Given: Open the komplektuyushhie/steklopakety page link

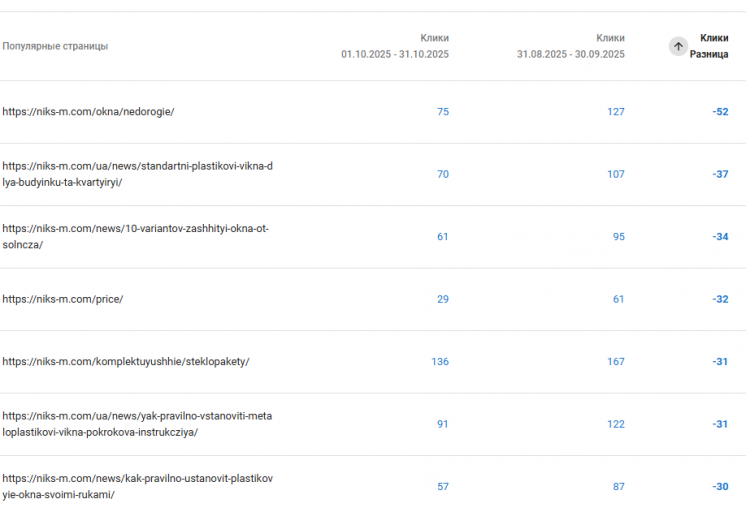Looking at the screenshot, I should coord(126,361).
